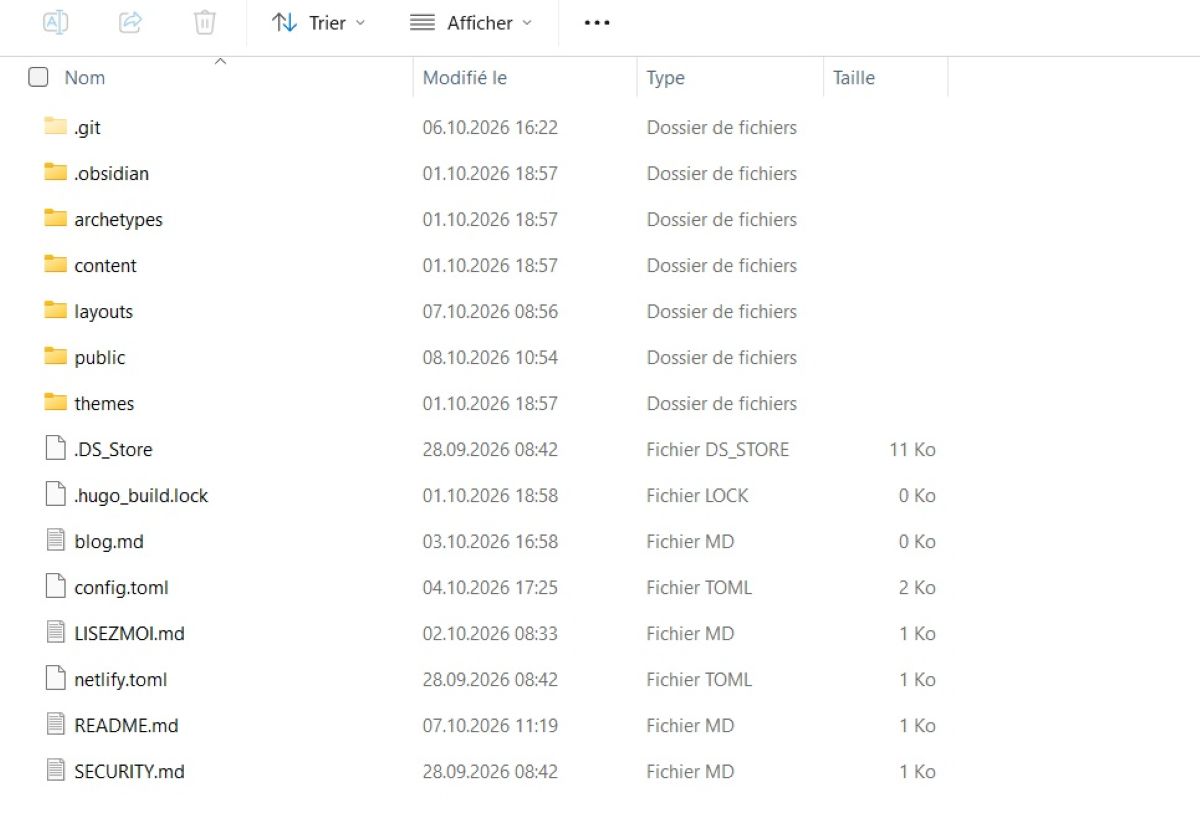Click the date 07.10.2026 11:19
Screen dimensions: 1200x822
(490, 725)
